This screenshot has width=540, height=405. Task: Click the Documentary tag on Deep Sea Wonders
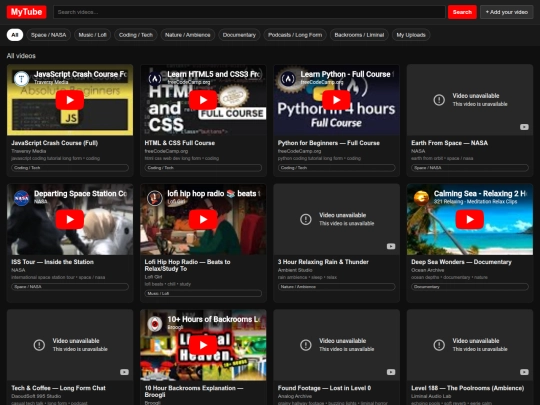470,287
